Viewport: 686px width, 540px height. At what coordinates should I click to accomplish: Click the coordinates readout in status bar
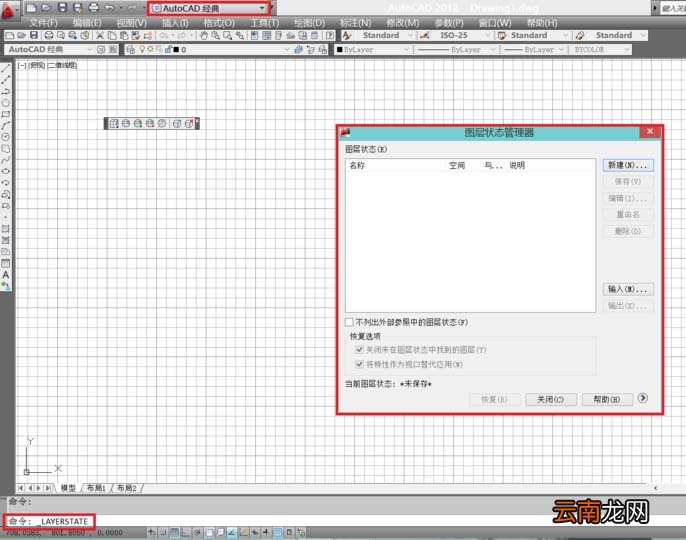pyautogui.click(x=64, y=533)
